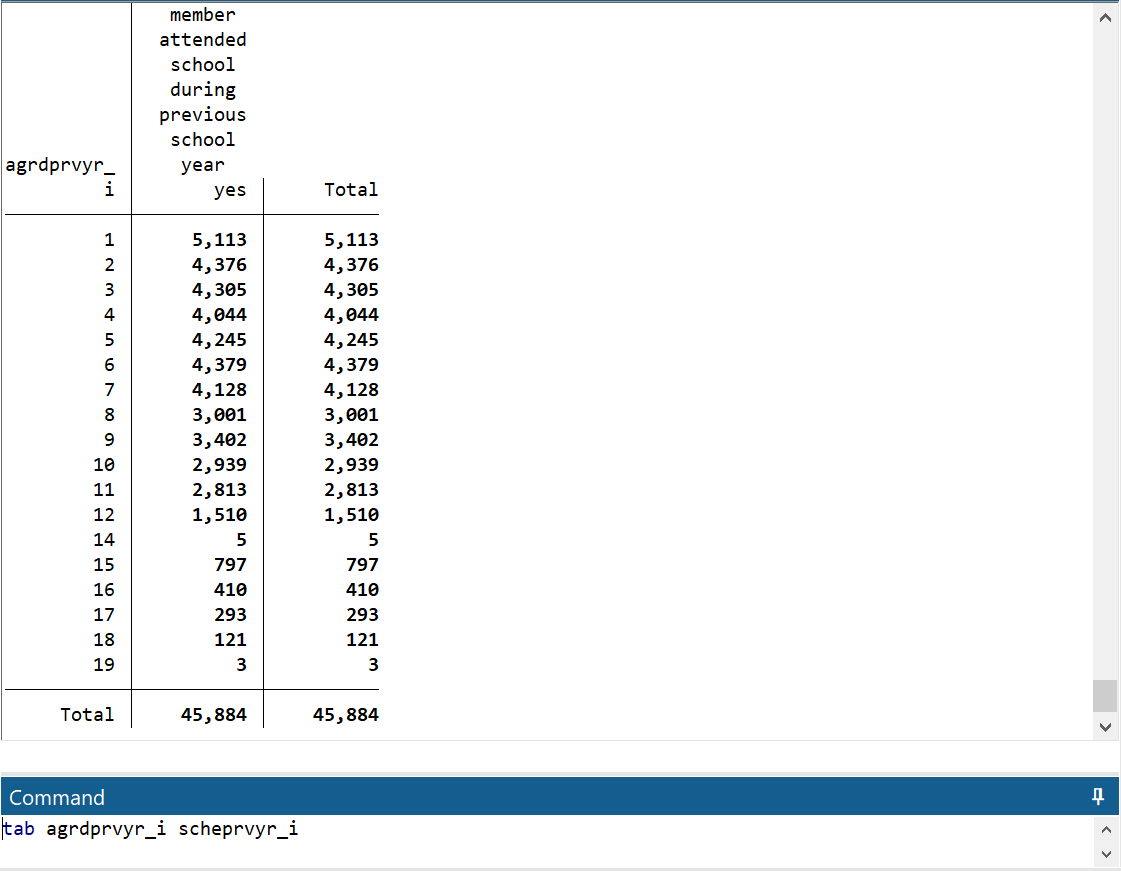
Task: Click row label 19 in the table
Action: [104, 665]
